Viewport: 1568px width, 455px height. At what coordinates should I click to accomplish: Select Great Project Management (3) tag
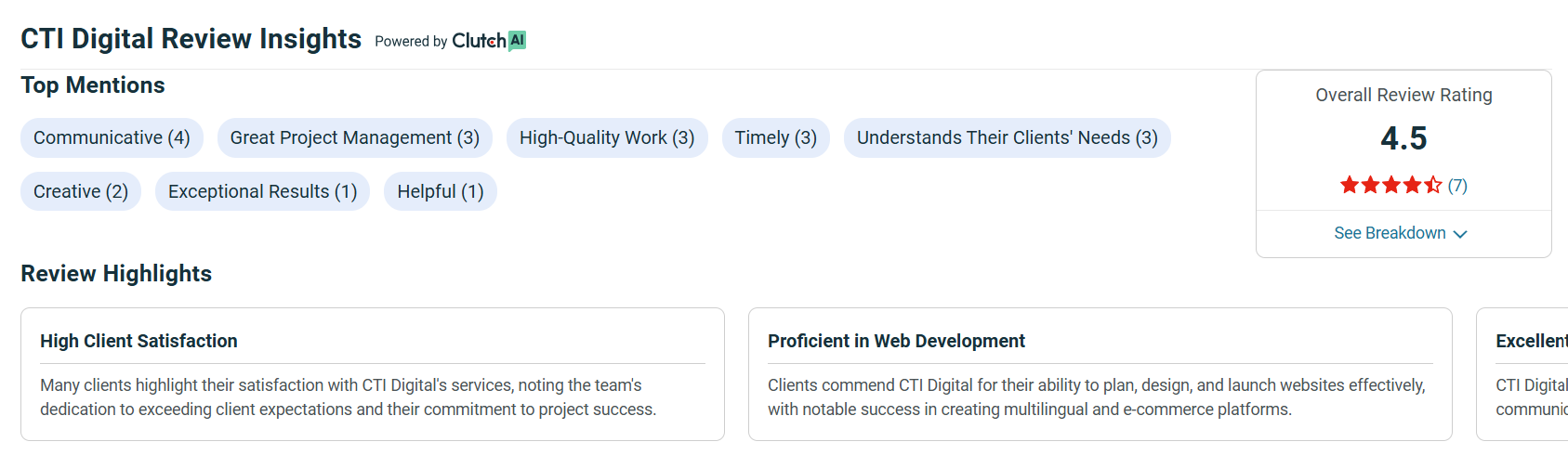(355, 137)
